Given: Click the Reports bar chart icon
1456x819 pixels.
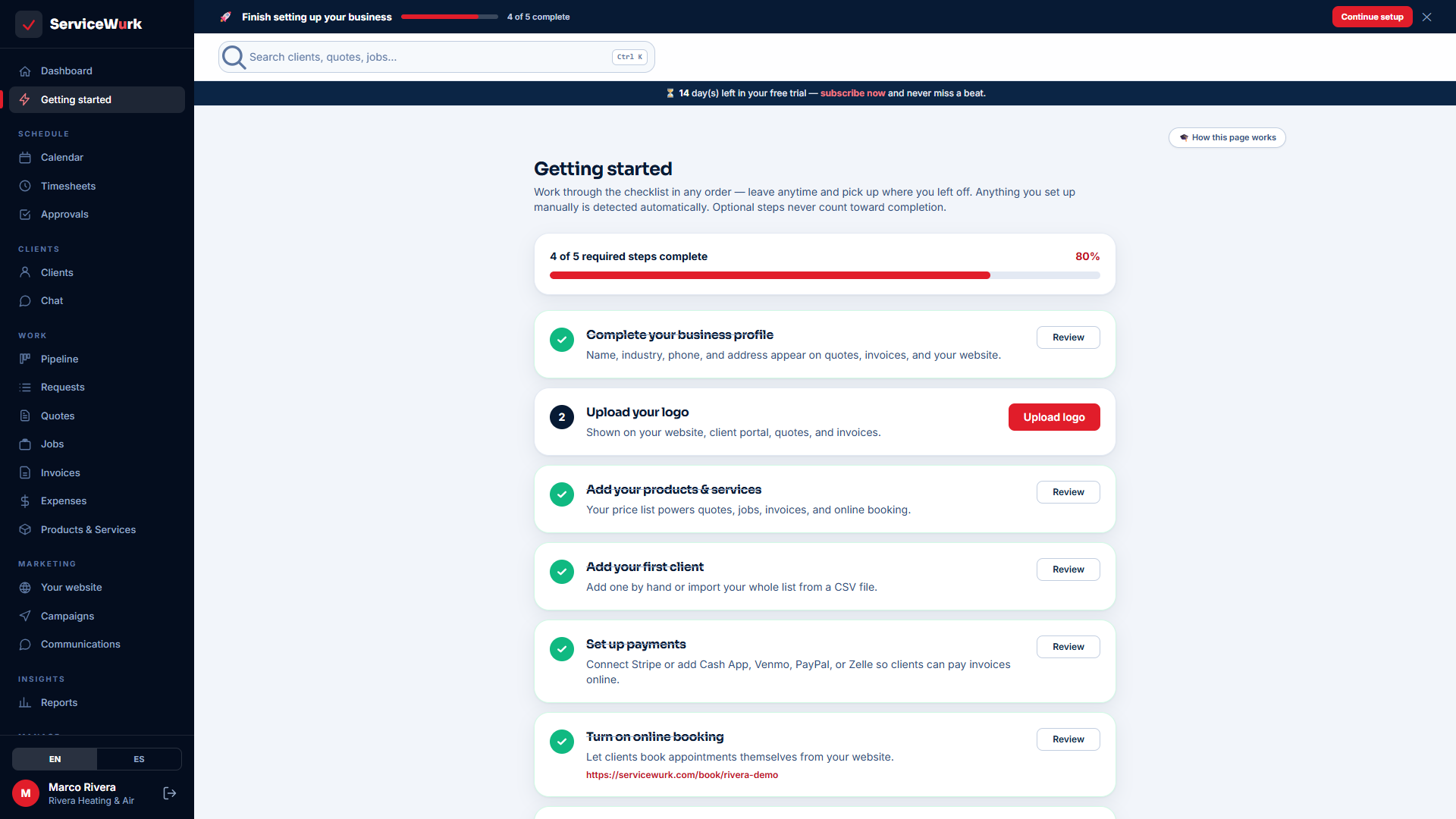Looking at the screenshot, I should pyautogui.click(x=25, y=703).
